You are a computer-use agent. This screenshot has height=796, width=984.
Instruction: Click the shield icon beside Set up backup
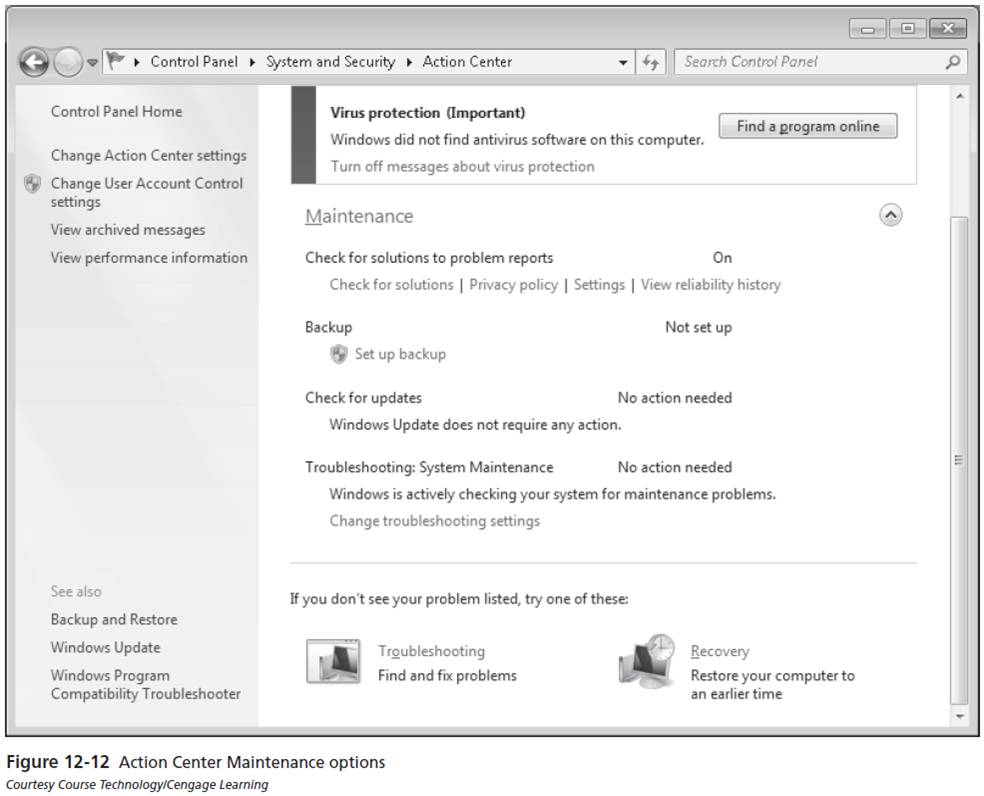pos(339,355)
